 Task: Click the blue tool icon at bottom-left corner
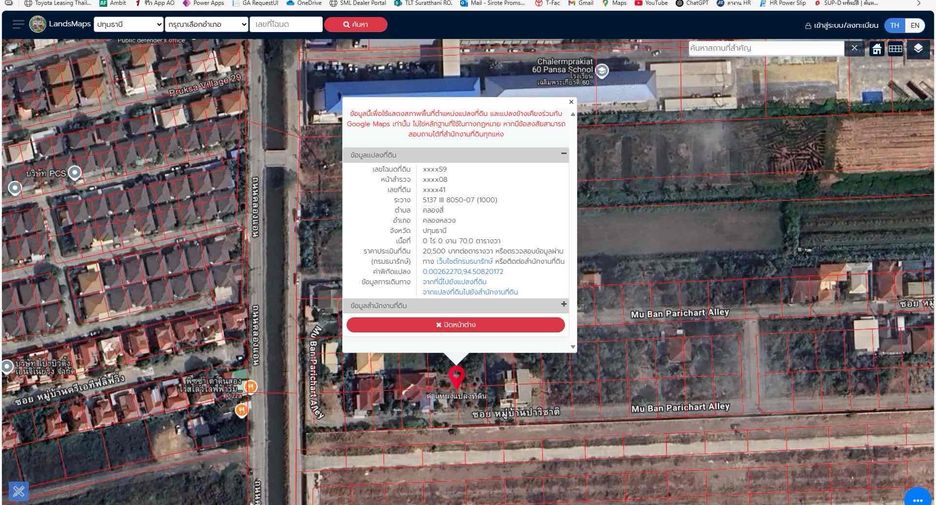(19, 491)
